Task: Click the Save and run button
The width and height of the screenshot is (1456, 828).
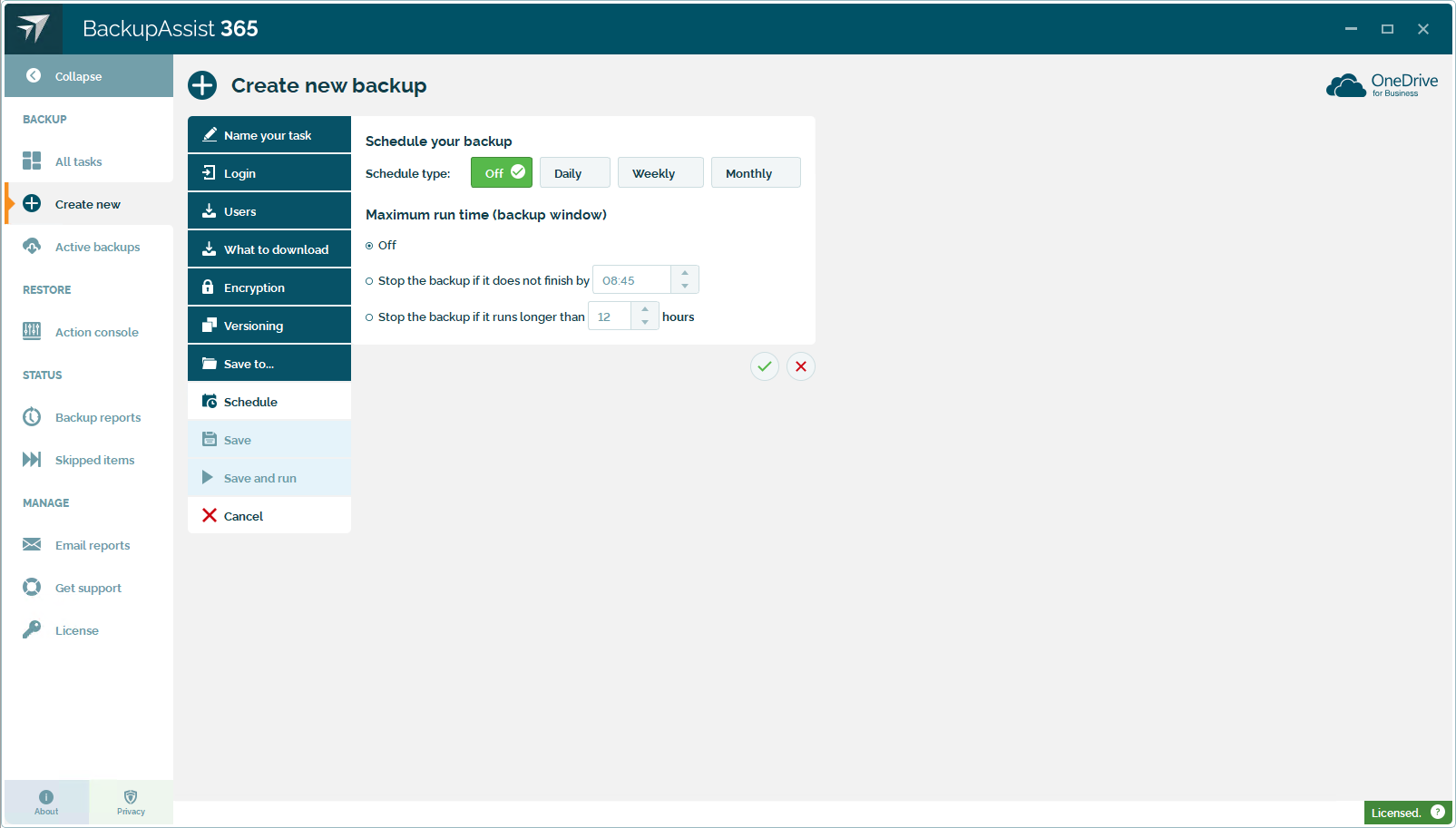Action: click(x=269, y=477)
